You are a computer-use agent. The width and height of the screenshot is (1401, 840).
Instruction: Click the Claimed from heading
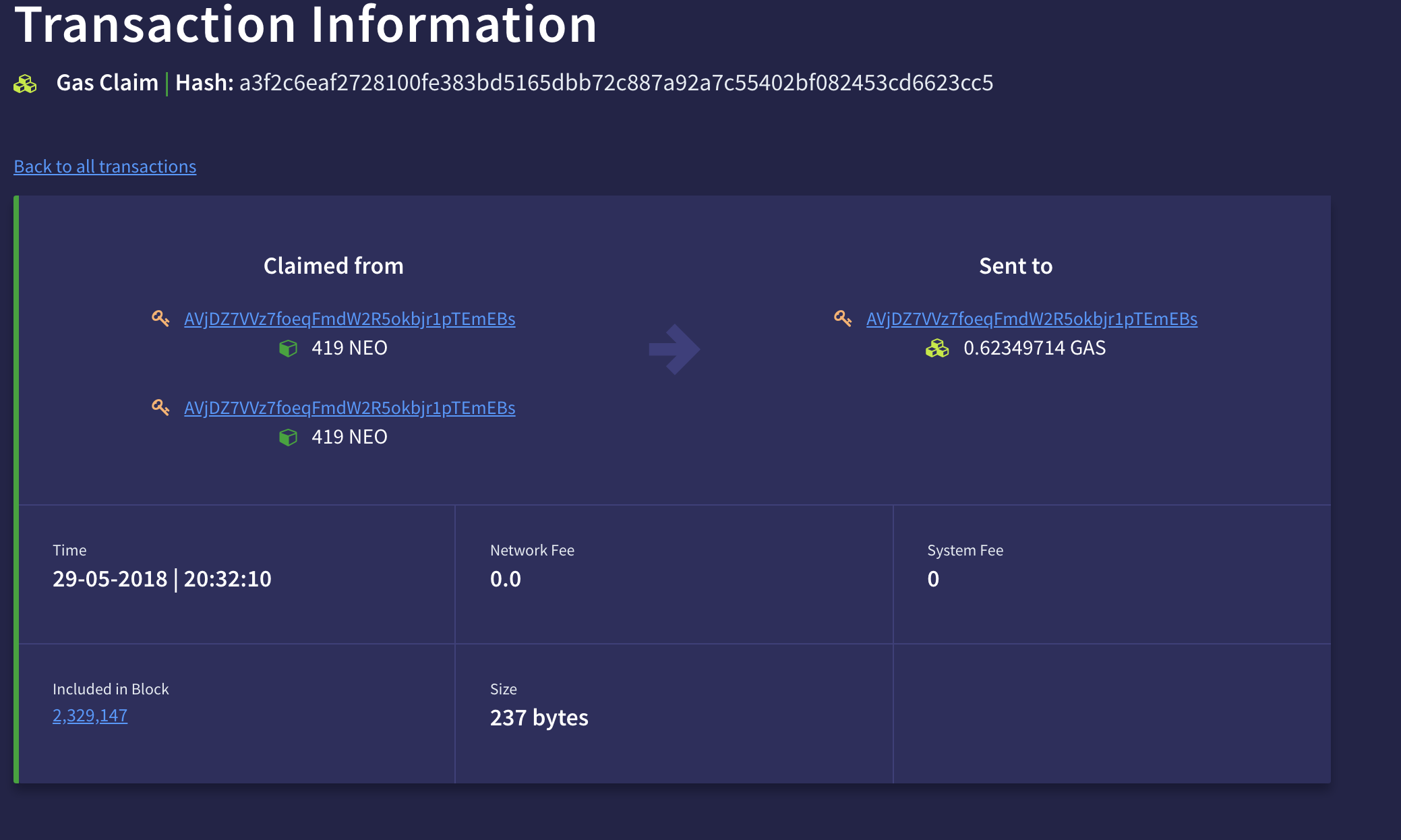coord(334,266)
